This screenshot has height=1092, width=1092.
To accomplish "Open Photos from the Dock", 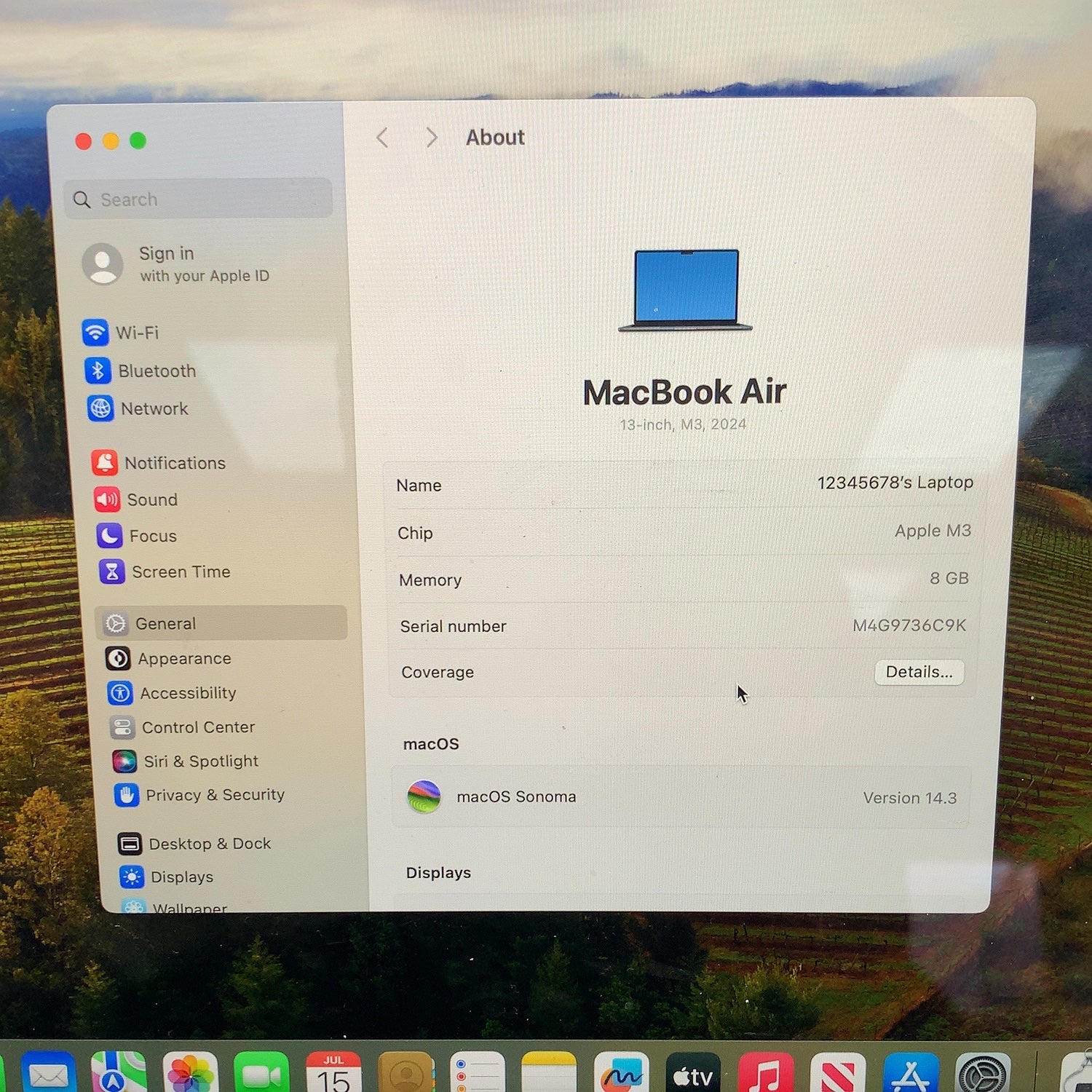I will coord(190,1074).
